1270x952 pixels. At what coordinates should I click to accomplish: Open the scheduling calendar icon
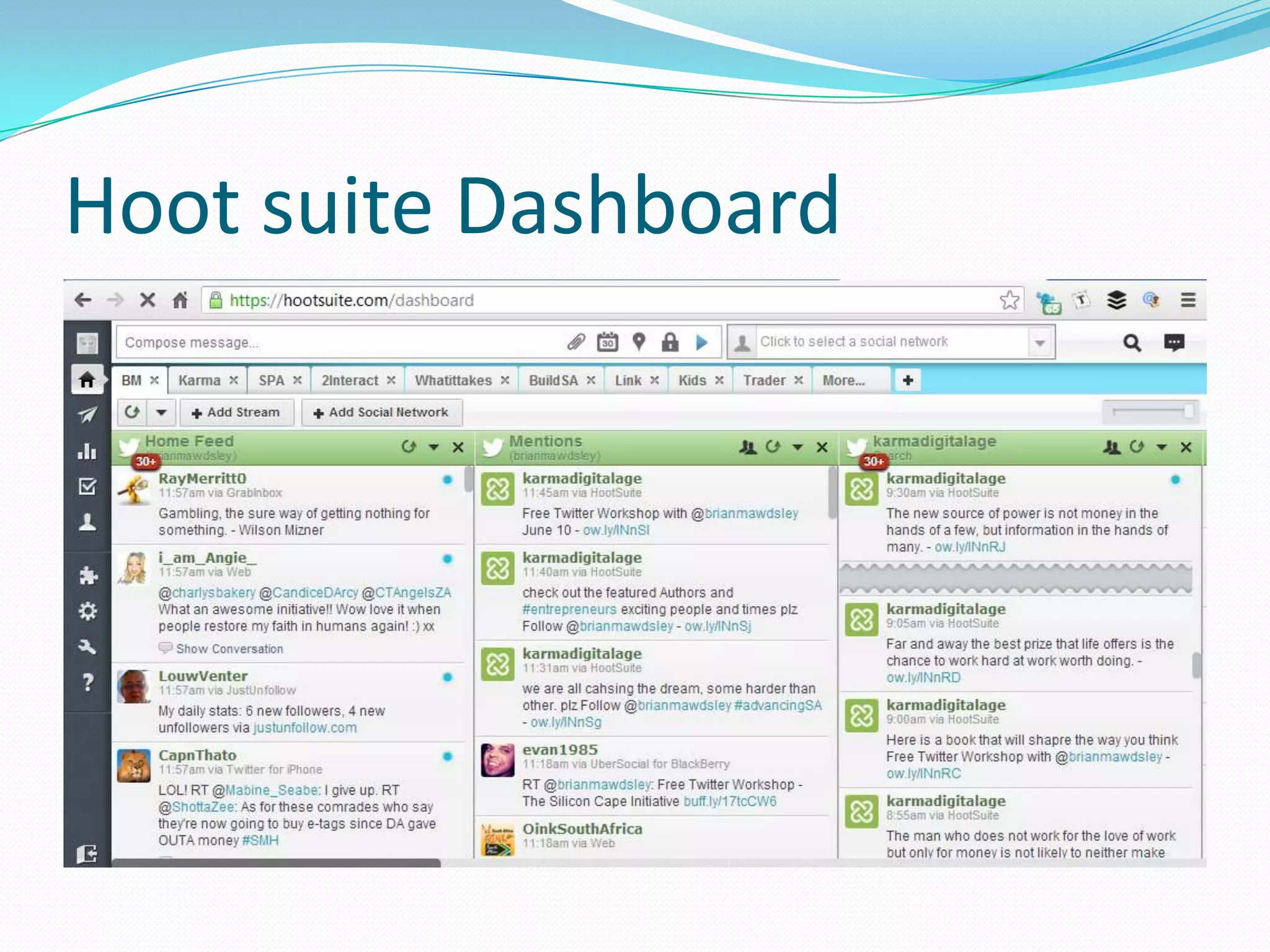[x=607, y=342]
